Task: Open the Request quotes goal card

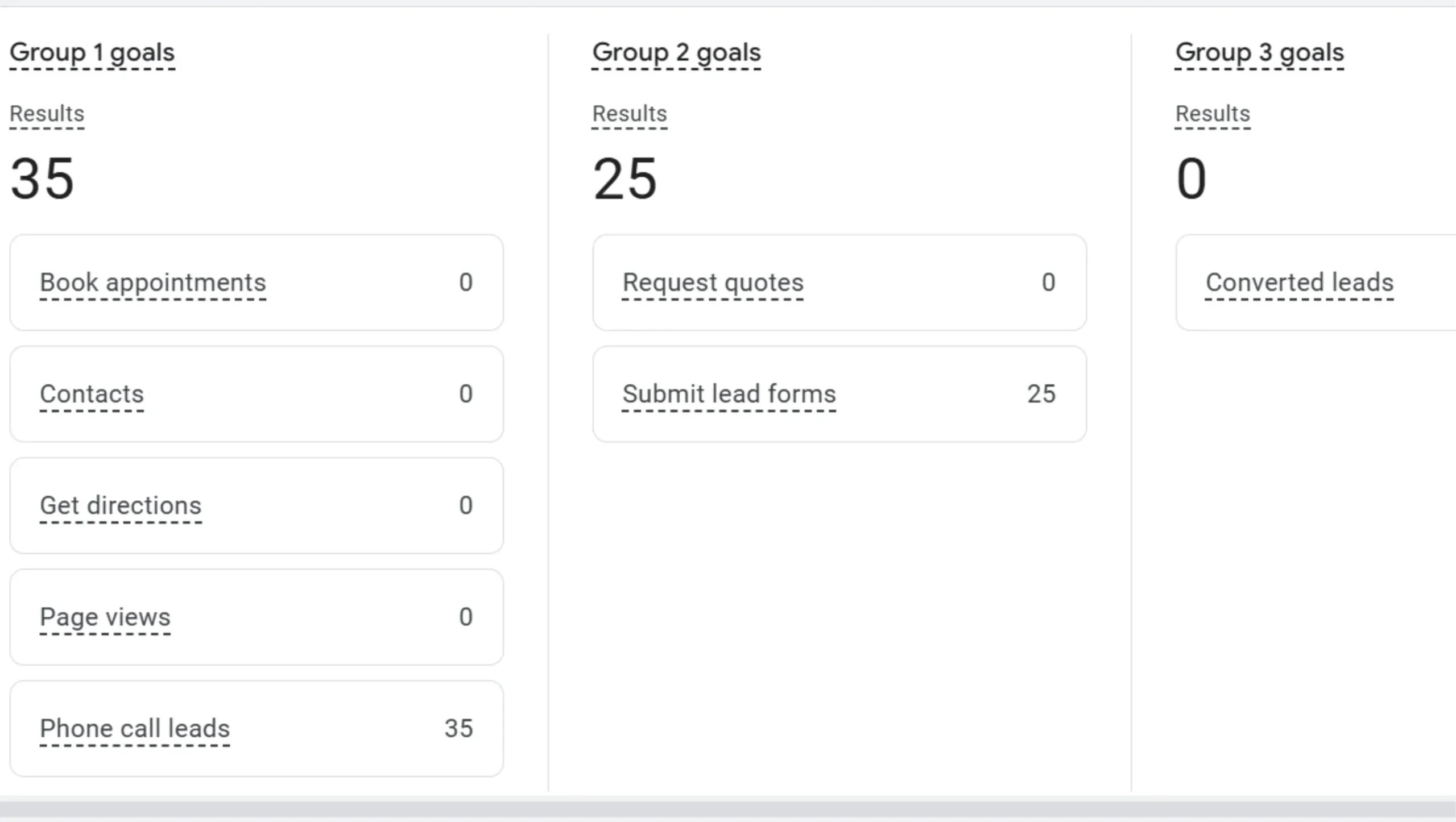Action: [x=839, y=283]
